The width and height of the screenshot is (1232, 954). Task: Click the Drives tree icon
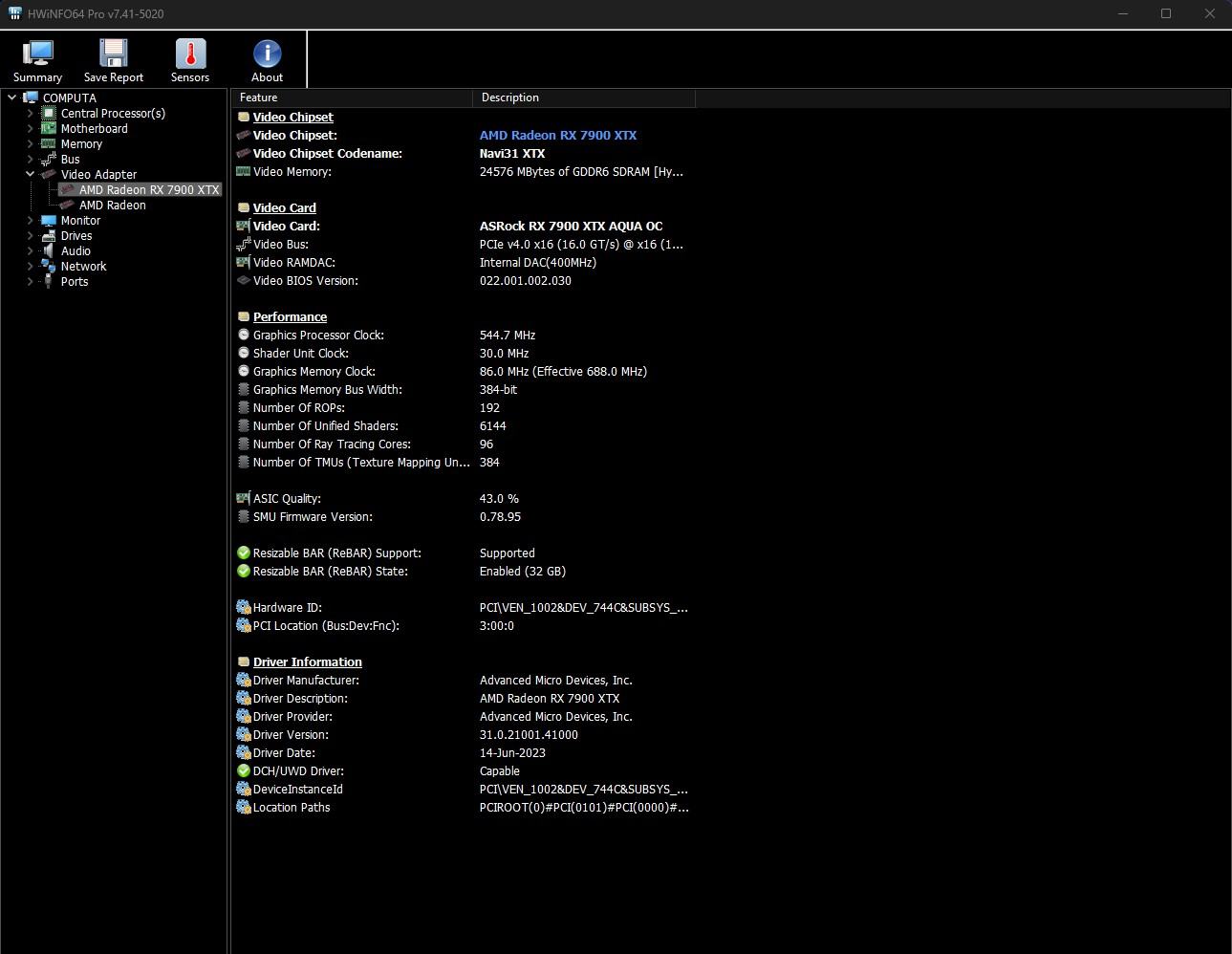(x=49, y=235)
